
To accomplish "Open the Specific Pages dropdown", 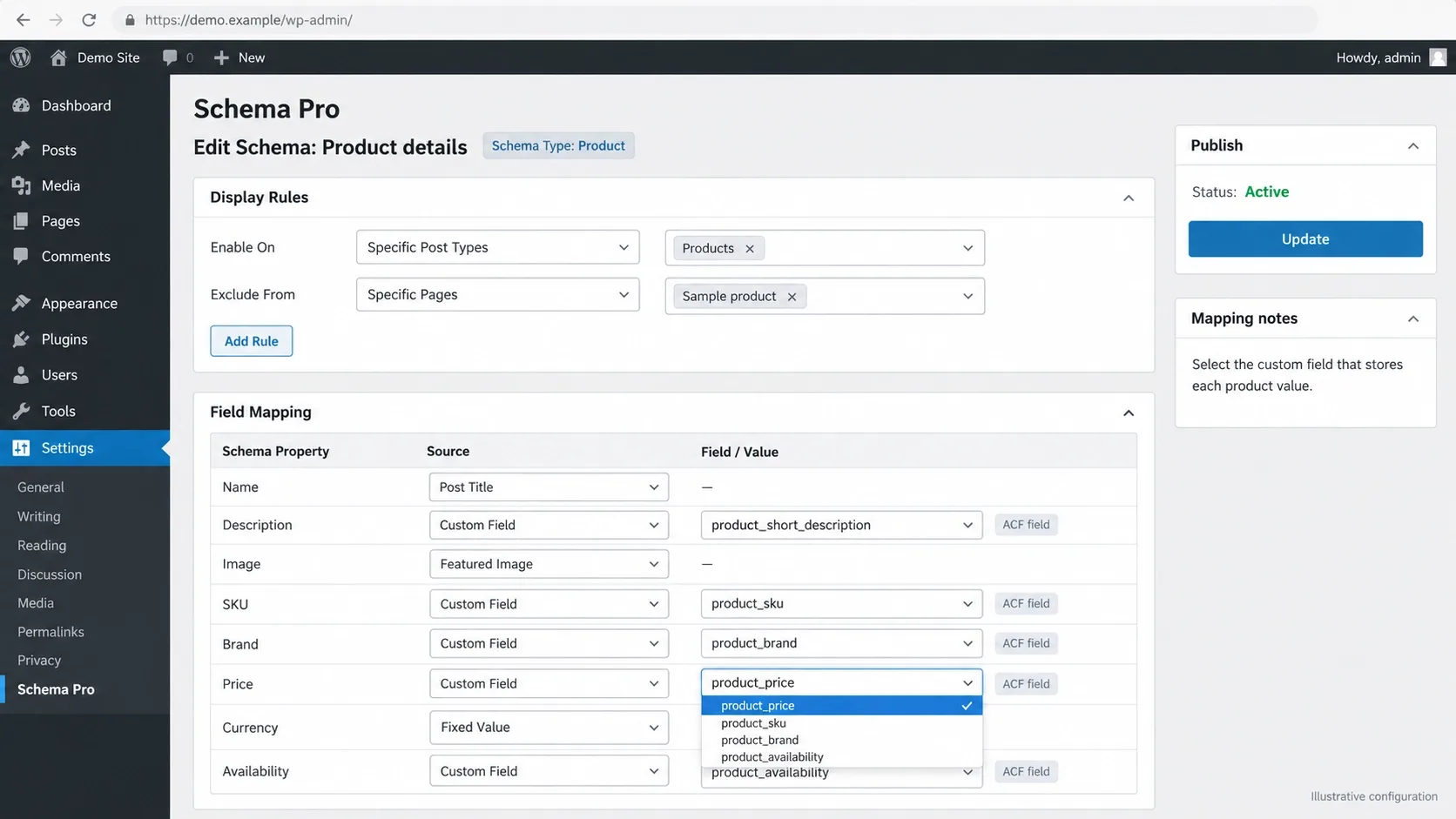I will pyautogui.click(x=497, y=294).
